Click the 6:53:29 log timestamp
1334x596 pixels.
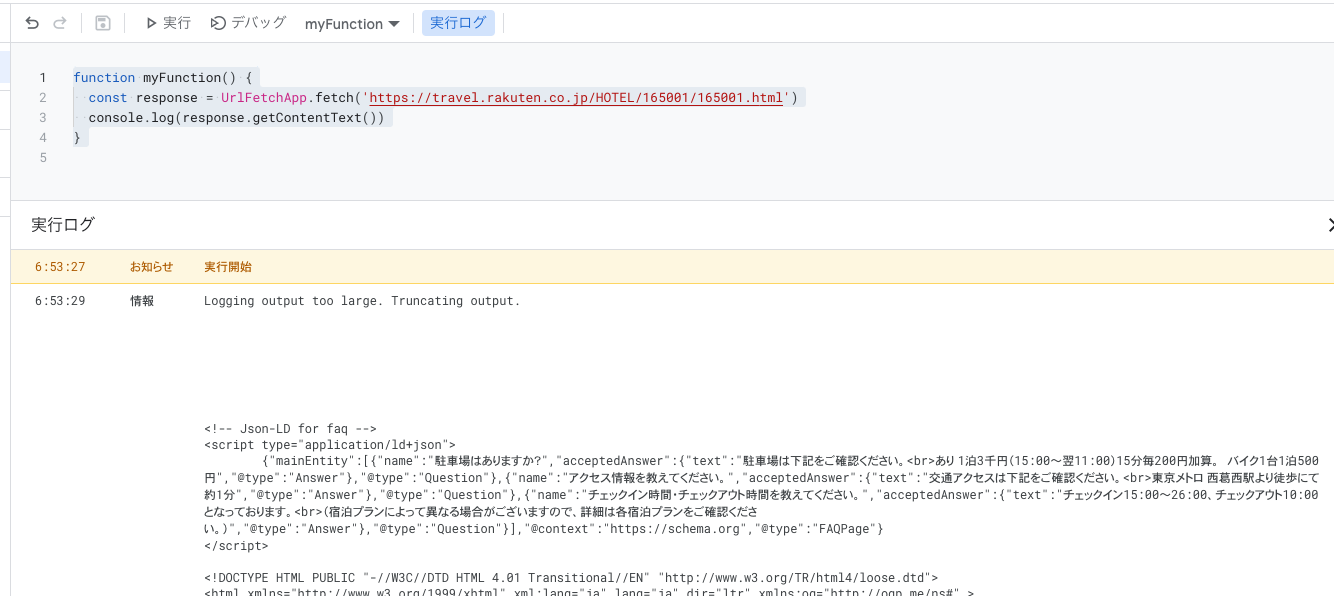[60, 301]
